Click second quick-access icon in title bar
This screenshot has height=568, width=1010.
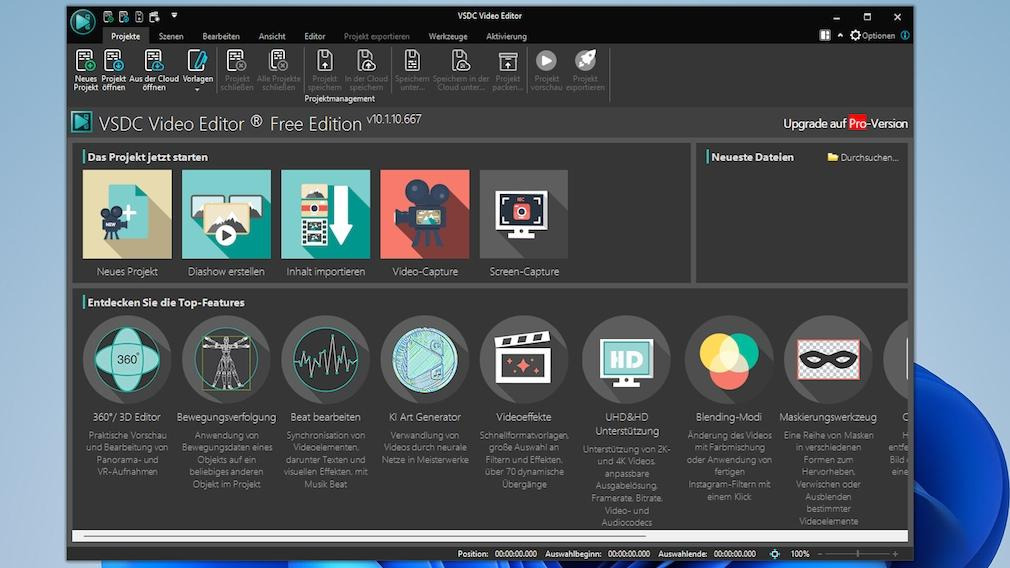point(124,17)
